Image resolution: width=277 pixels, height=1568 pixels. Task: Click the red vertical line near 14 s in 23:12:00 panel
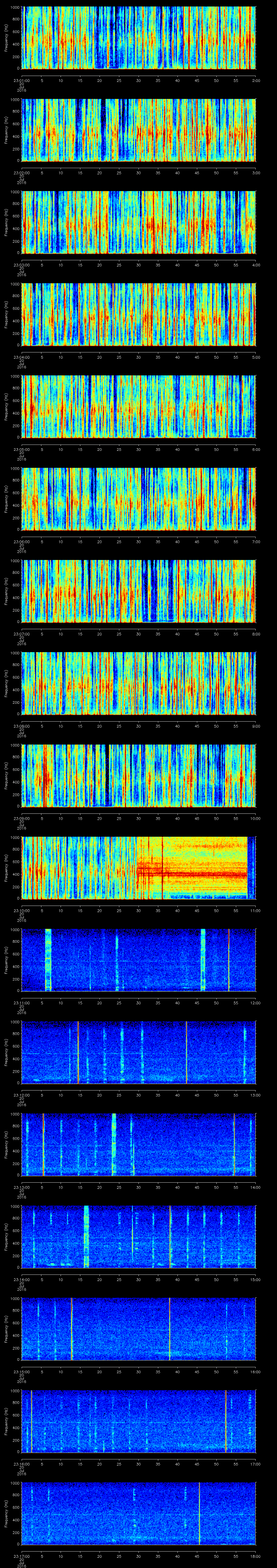coord(78,1052)
